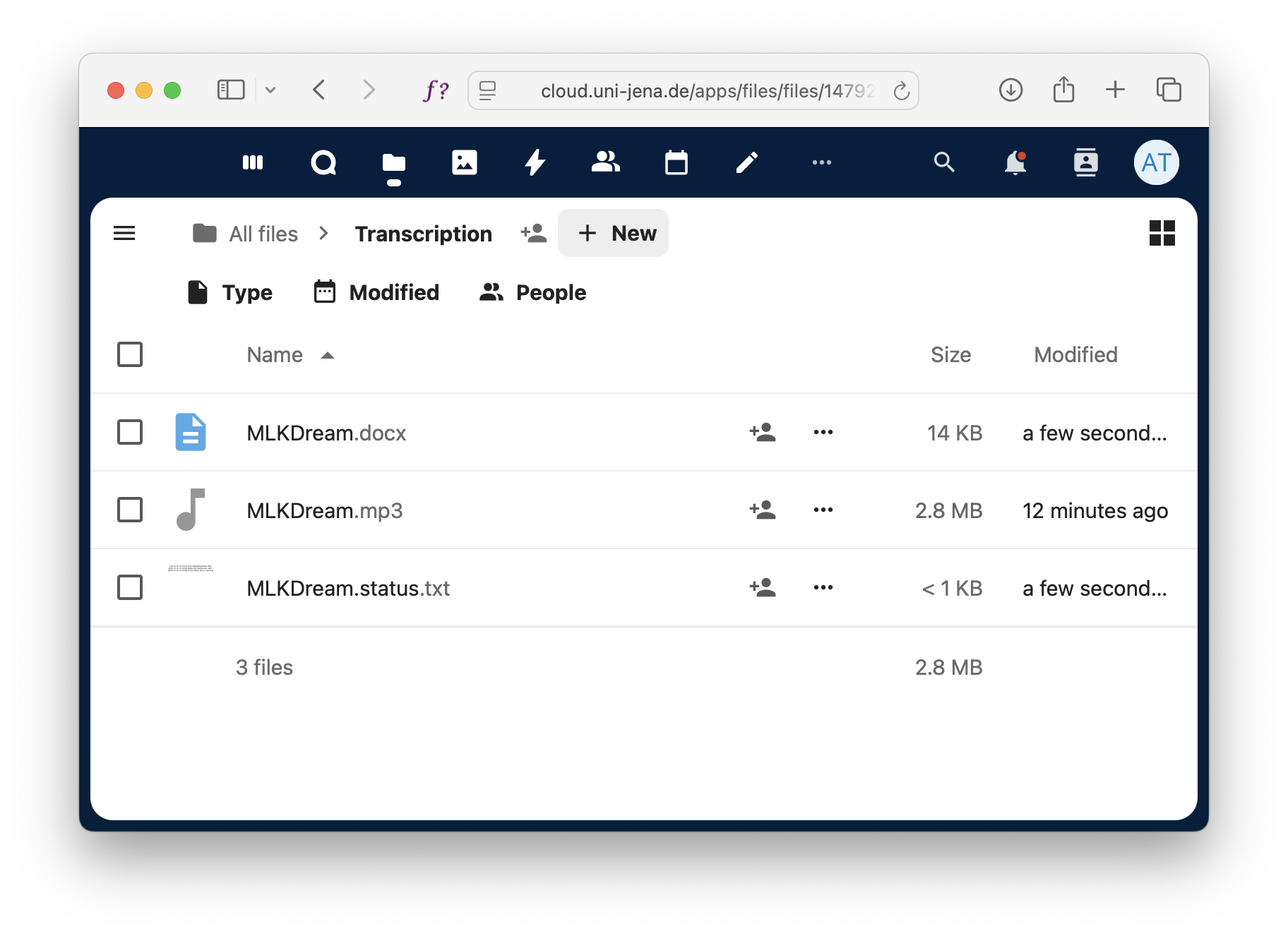Open the Modified filter dropdown
The width and height of the screenshot is (1288, 936).
coord(376,292)
